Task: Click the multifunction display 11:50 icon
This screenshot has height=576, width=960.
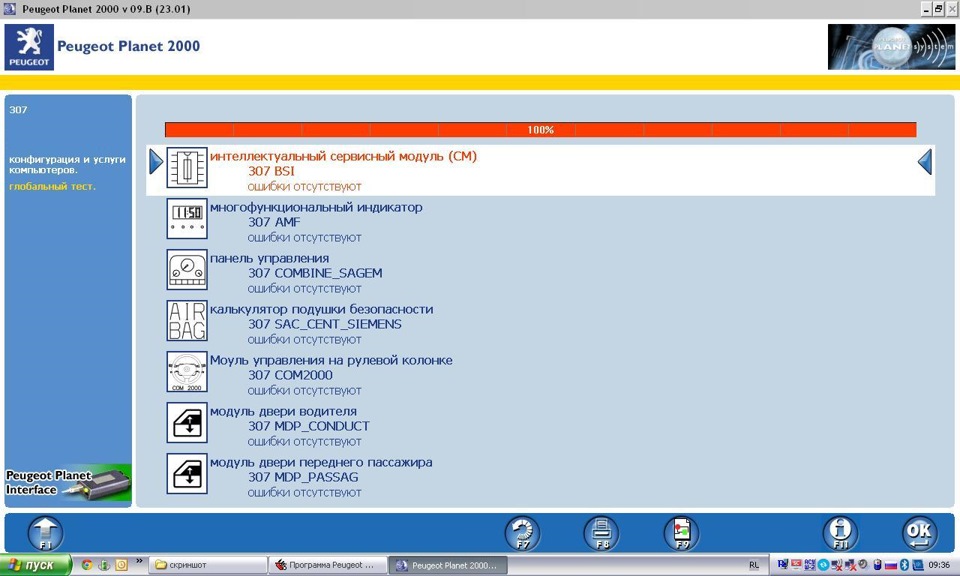Action: [x=187, y=219]
